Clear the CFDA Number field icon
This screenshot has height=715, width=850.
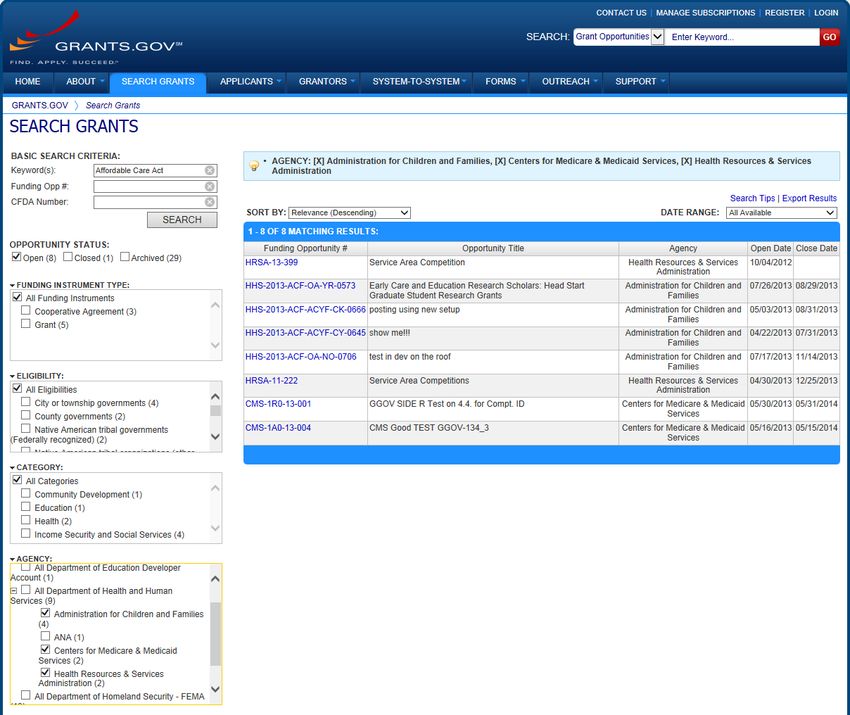click(x=210, y=202)
